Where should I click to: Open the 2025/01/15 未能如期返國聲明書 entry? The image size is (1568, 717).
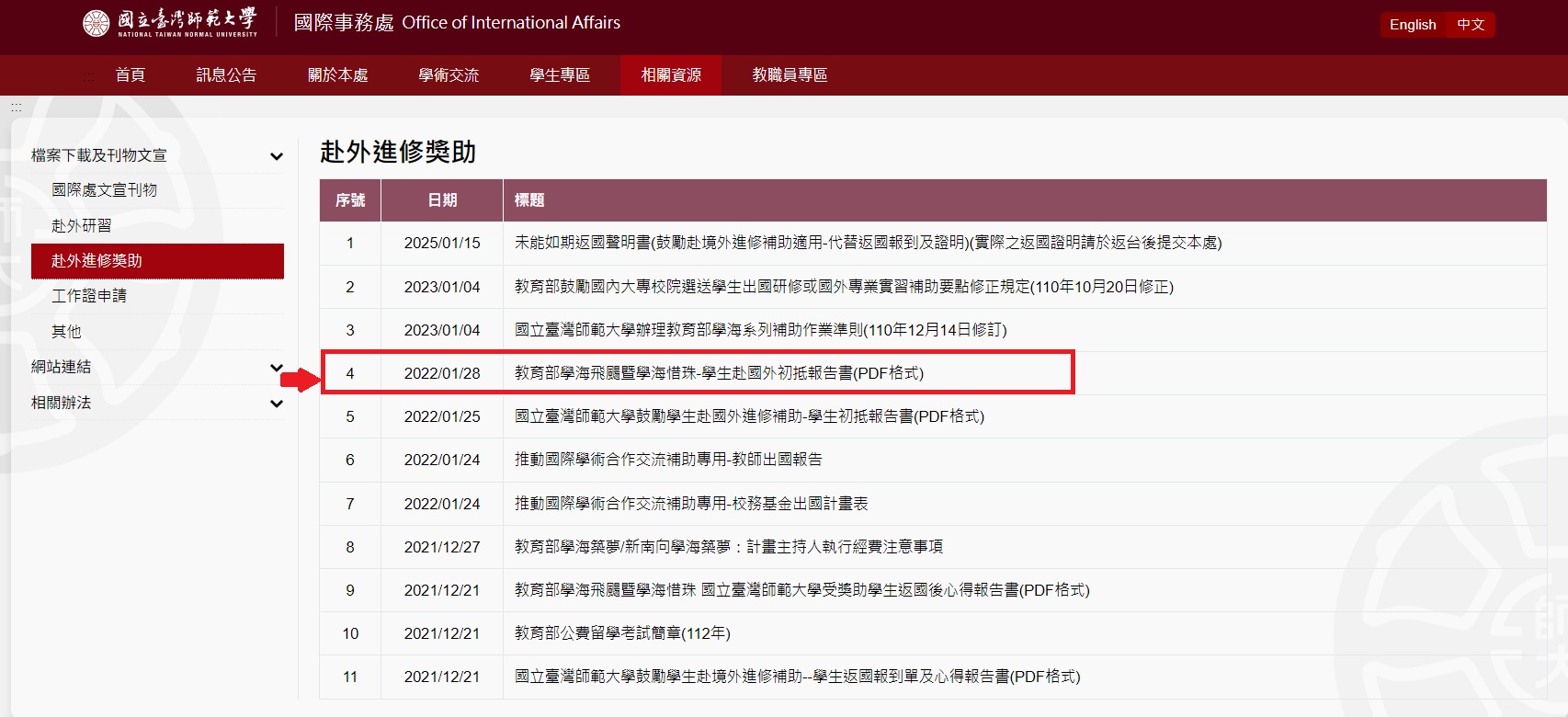868,244
